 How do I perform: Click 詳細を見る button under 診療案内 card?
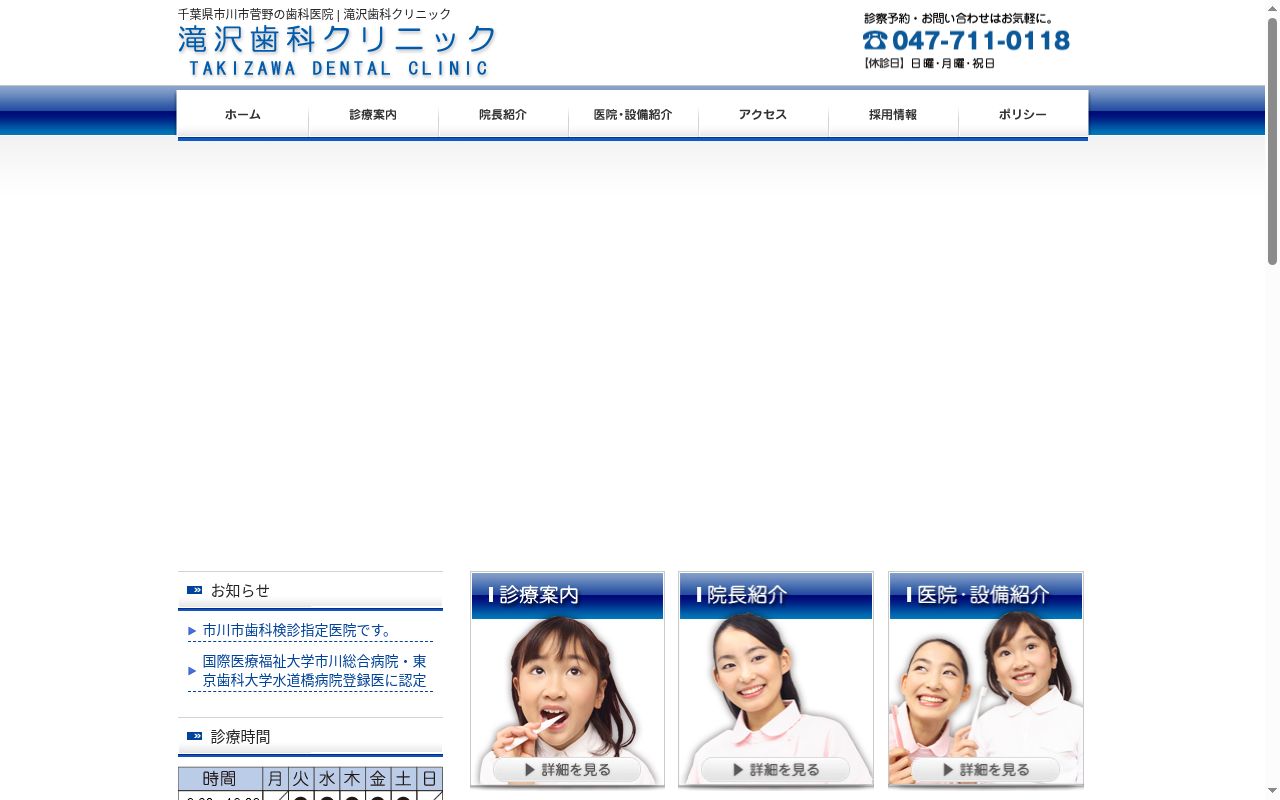point(567,770)
